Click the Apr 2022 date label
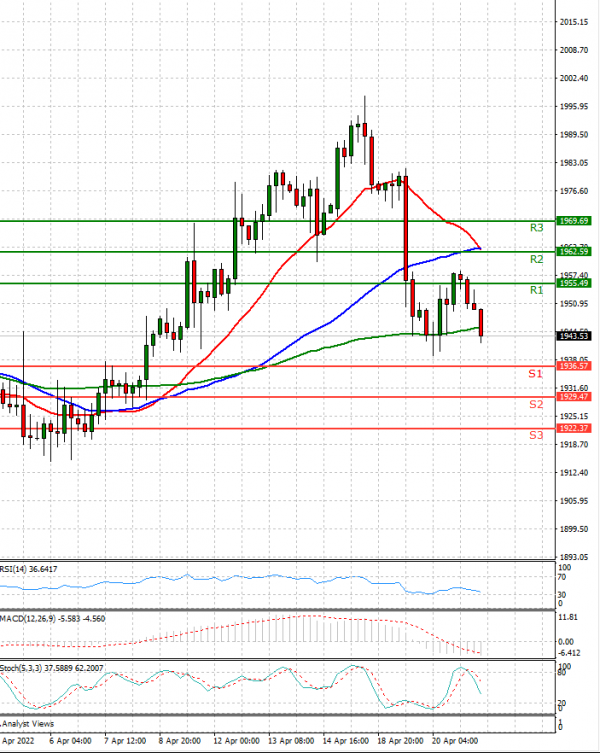 18,741
